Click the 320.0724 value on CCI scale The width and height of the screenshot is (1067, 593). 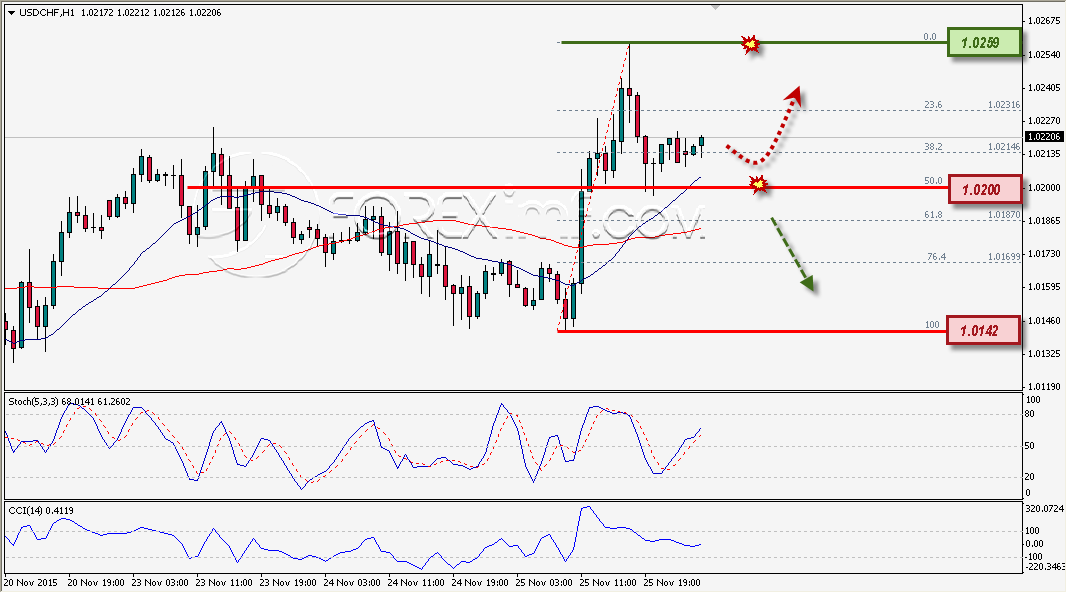pyautogui.click(x=1044, y=509)
